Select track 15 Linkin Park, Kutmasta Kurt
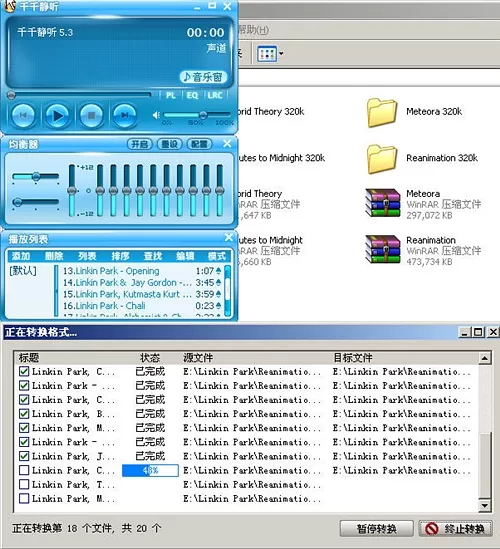The width and height of the screenshot is (500, 549). [142, 294]
